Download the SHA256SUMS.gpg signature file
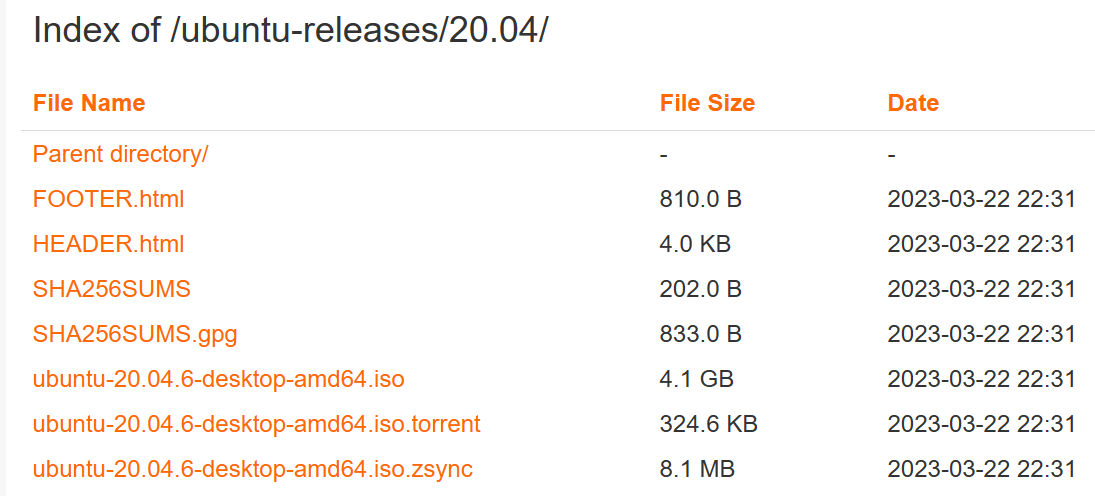The width and height of the screenshot is (1095, 496). pos(135,334)
